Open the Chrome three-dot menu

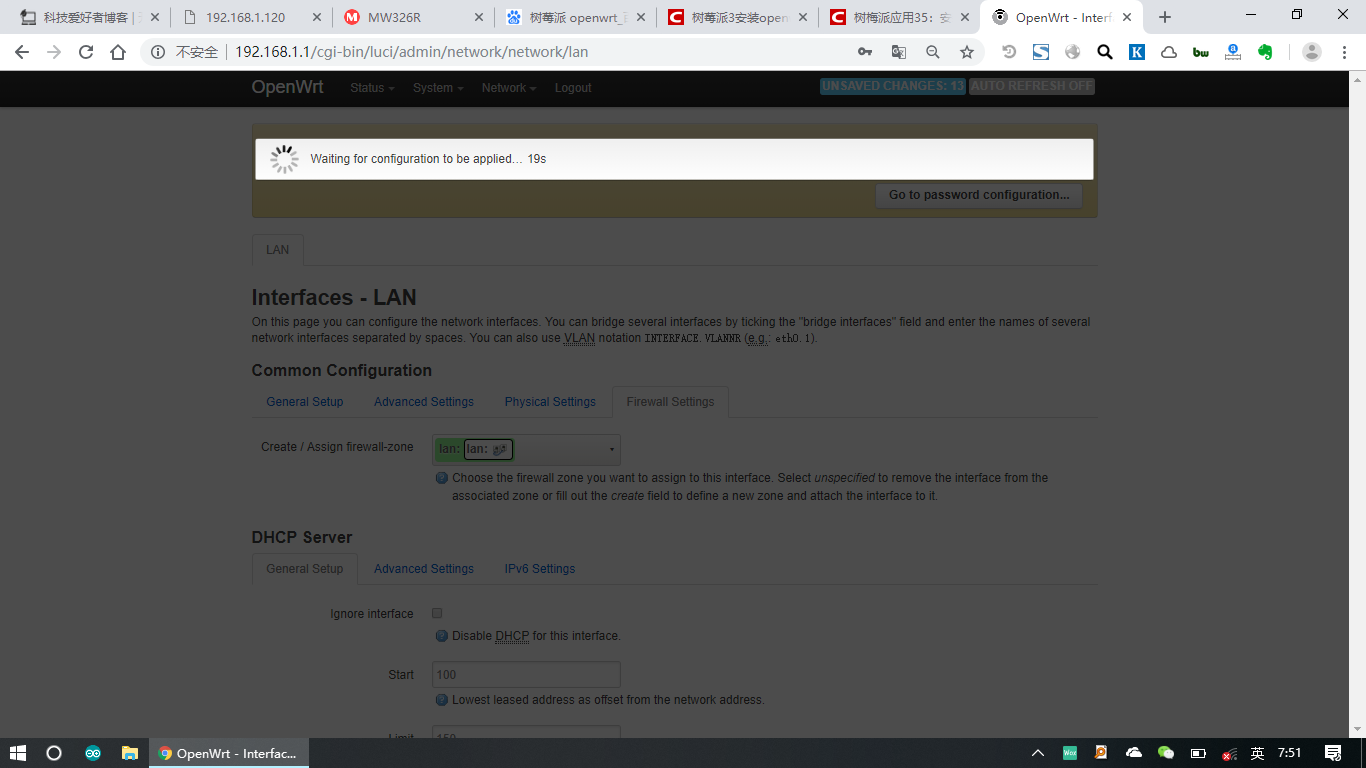(x=1345, y=52)
